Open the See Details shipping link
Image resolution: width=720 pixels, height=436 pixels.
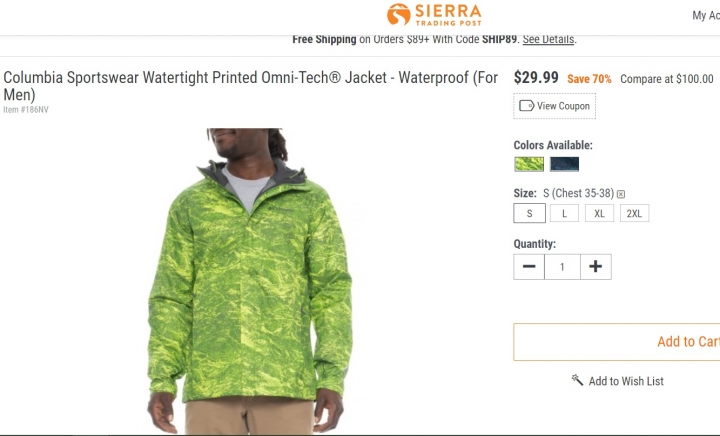click(548, 39)
